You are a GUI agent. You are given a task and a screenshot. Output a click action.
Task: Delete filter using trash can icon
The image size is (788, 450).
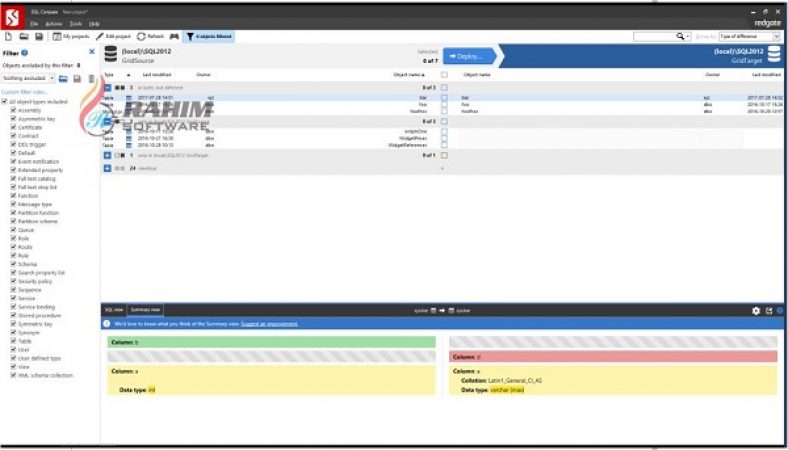[x=91, y=78]
